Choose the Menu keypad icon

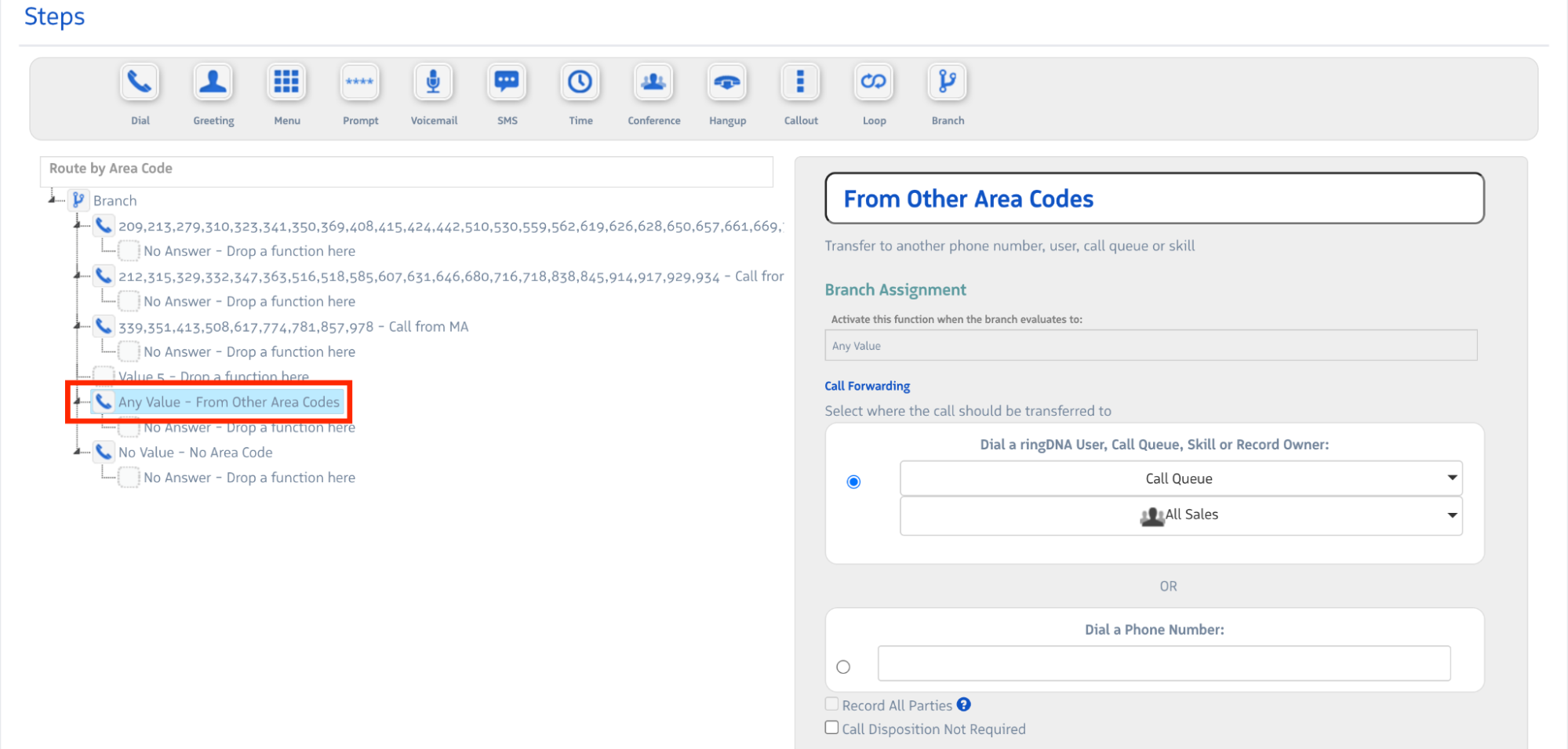(x=286, y=82)
